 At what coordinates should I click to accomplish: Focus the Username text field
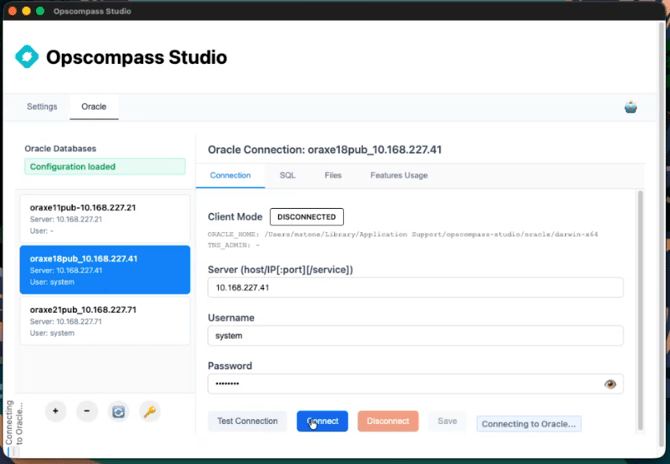click(x=415, y=336)
